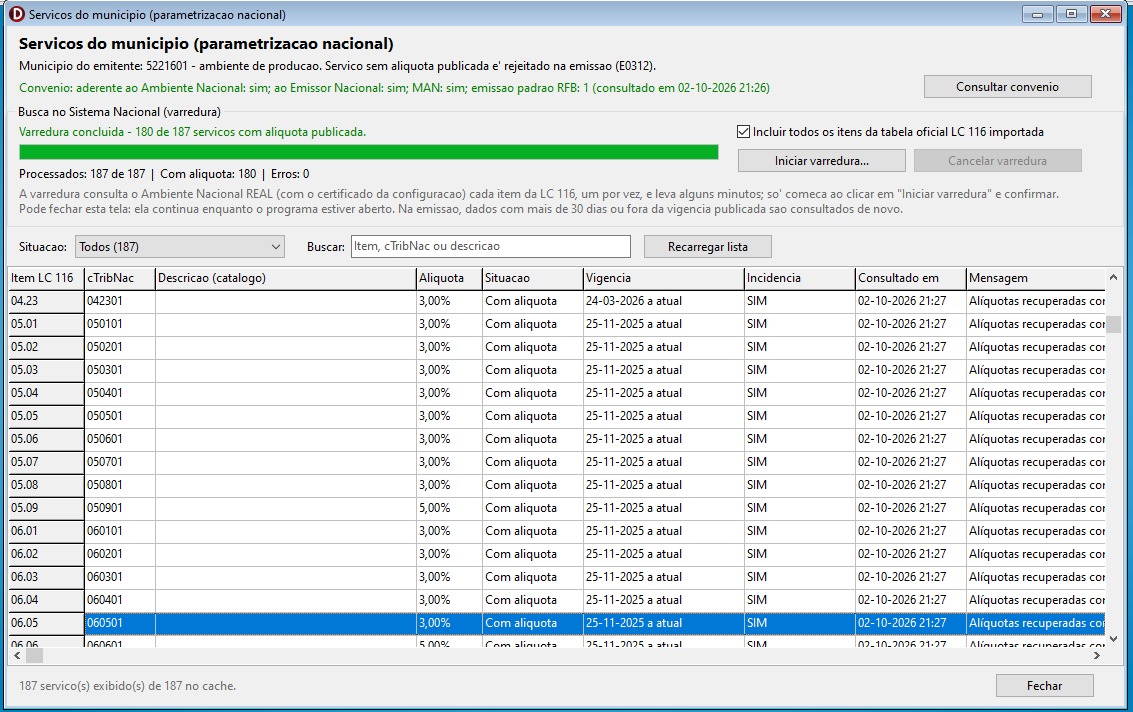Close the window with the red X
This screenshot has width=1133, height=712.
tap(1106, 14)
